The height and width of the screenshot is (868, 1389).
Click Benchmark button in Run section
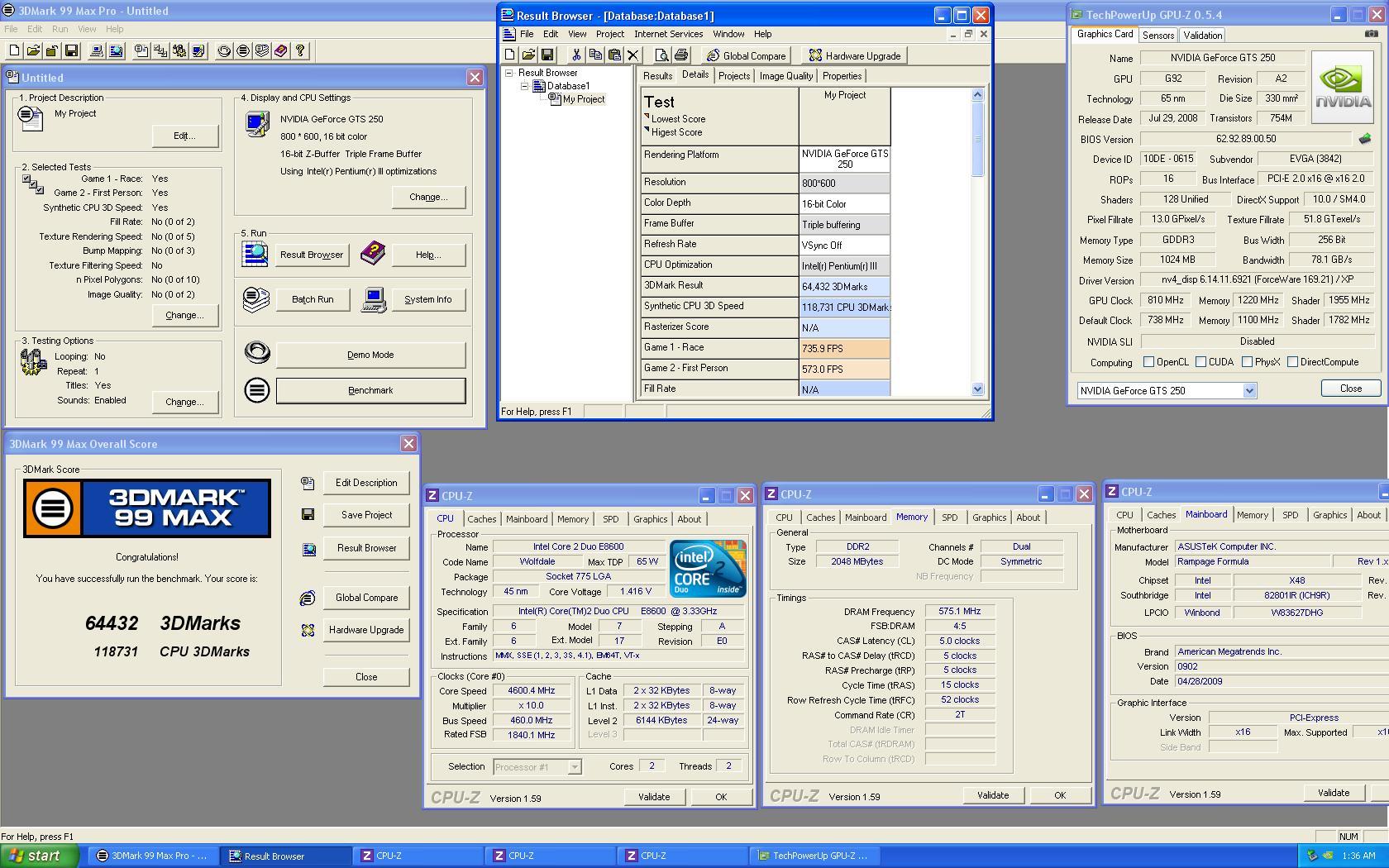pyautogui.click(x=370, y=390)
